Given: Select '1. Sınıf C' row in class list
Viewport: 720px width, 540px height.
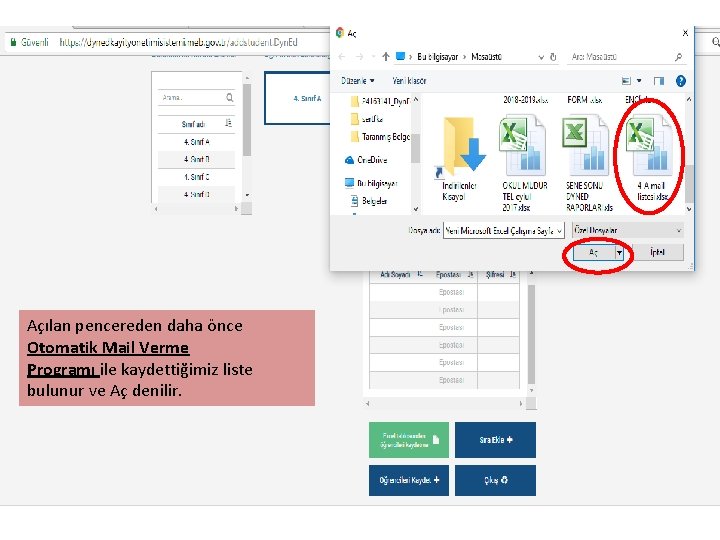Looking at the screenshot, I should [197, 177].
